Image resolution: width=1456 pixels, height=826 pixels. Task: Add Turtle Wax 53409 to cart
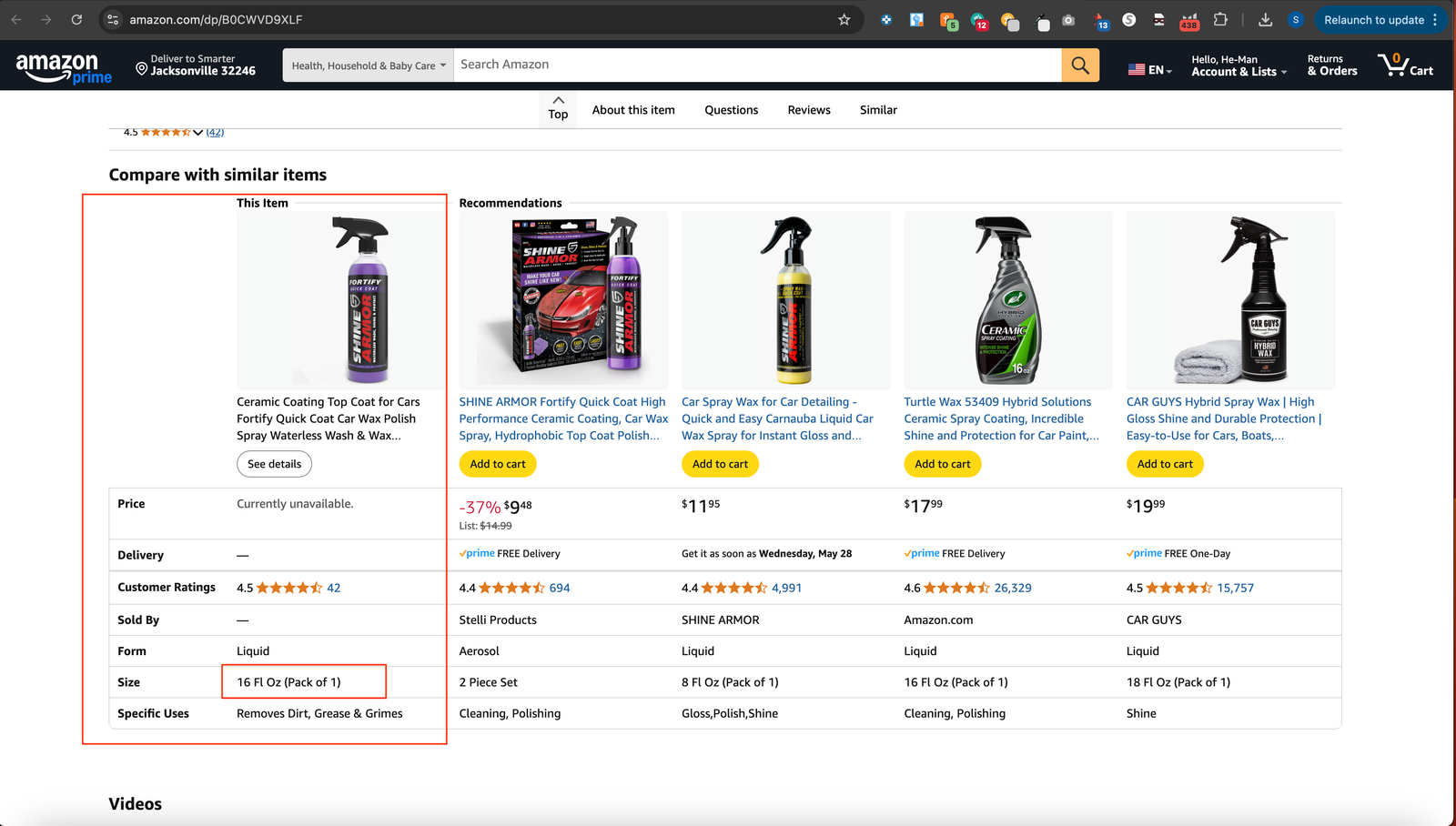click(x=943, y=464)
